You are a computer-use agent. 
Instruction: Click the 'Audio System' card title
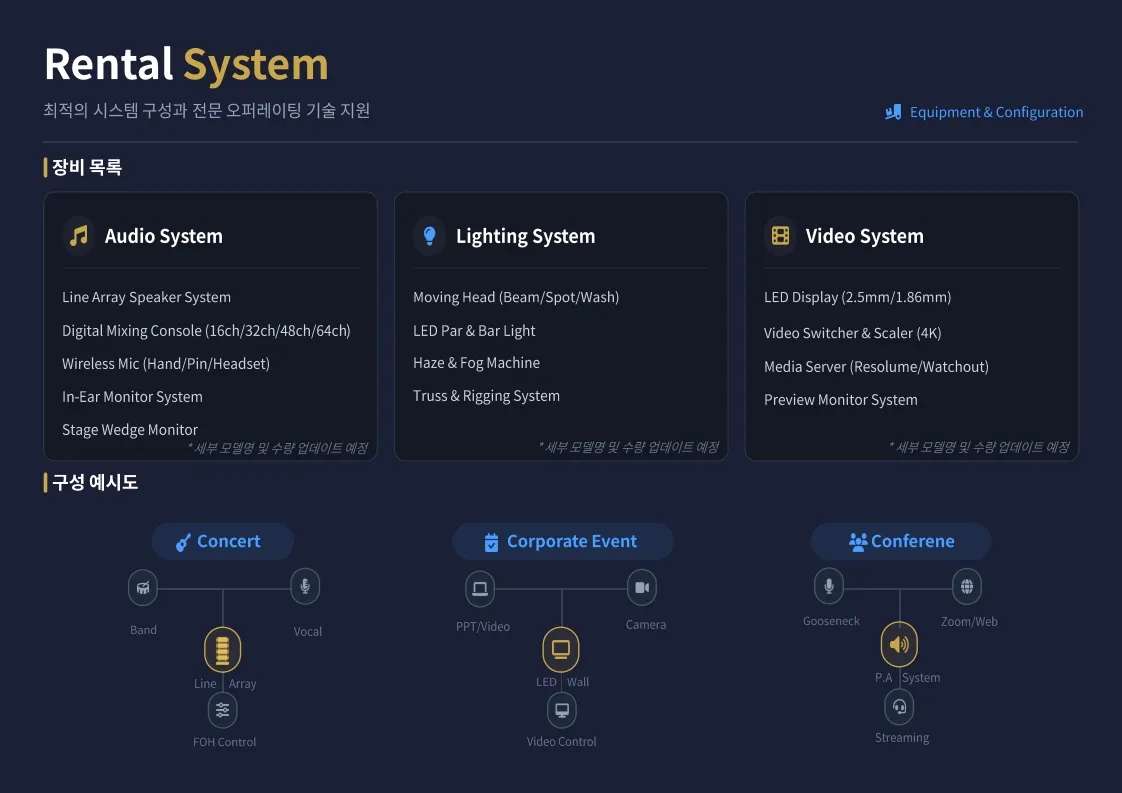(164, 236)
